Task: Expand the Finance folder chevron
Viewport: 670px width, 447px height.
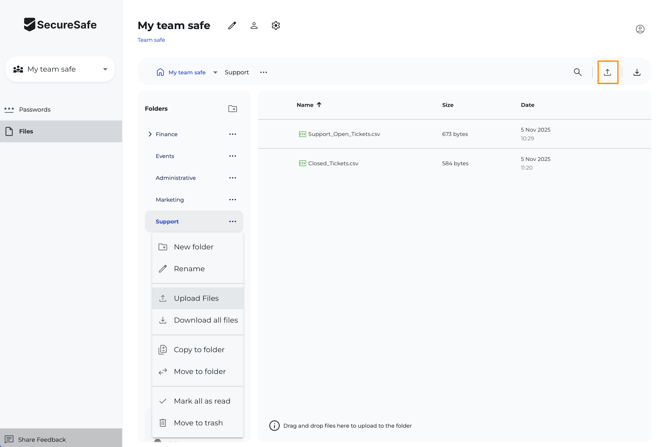Action: point(150,134)
